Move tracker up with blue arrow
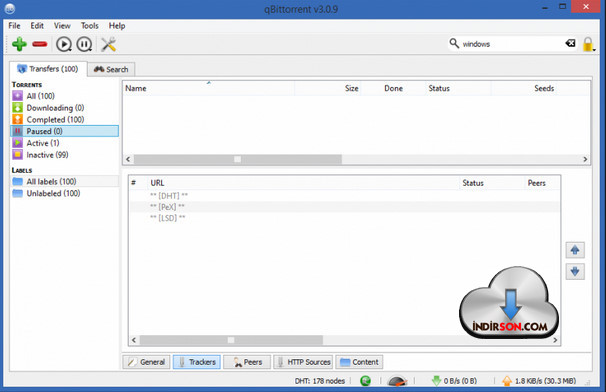This screenshot has height=392, width=606. [575, 250]
